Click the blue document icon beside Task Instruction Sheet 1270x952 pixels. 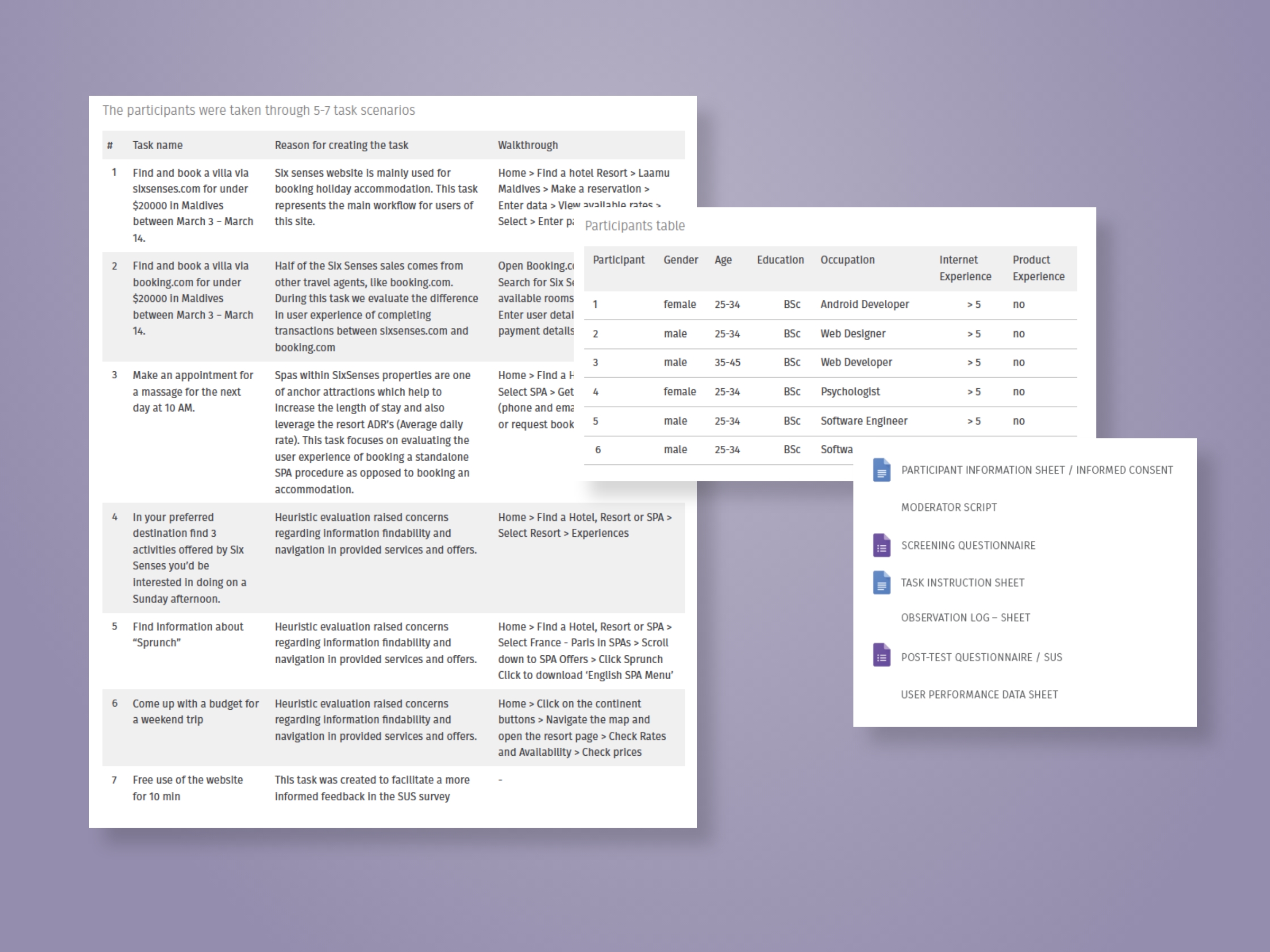pos(881,582)
